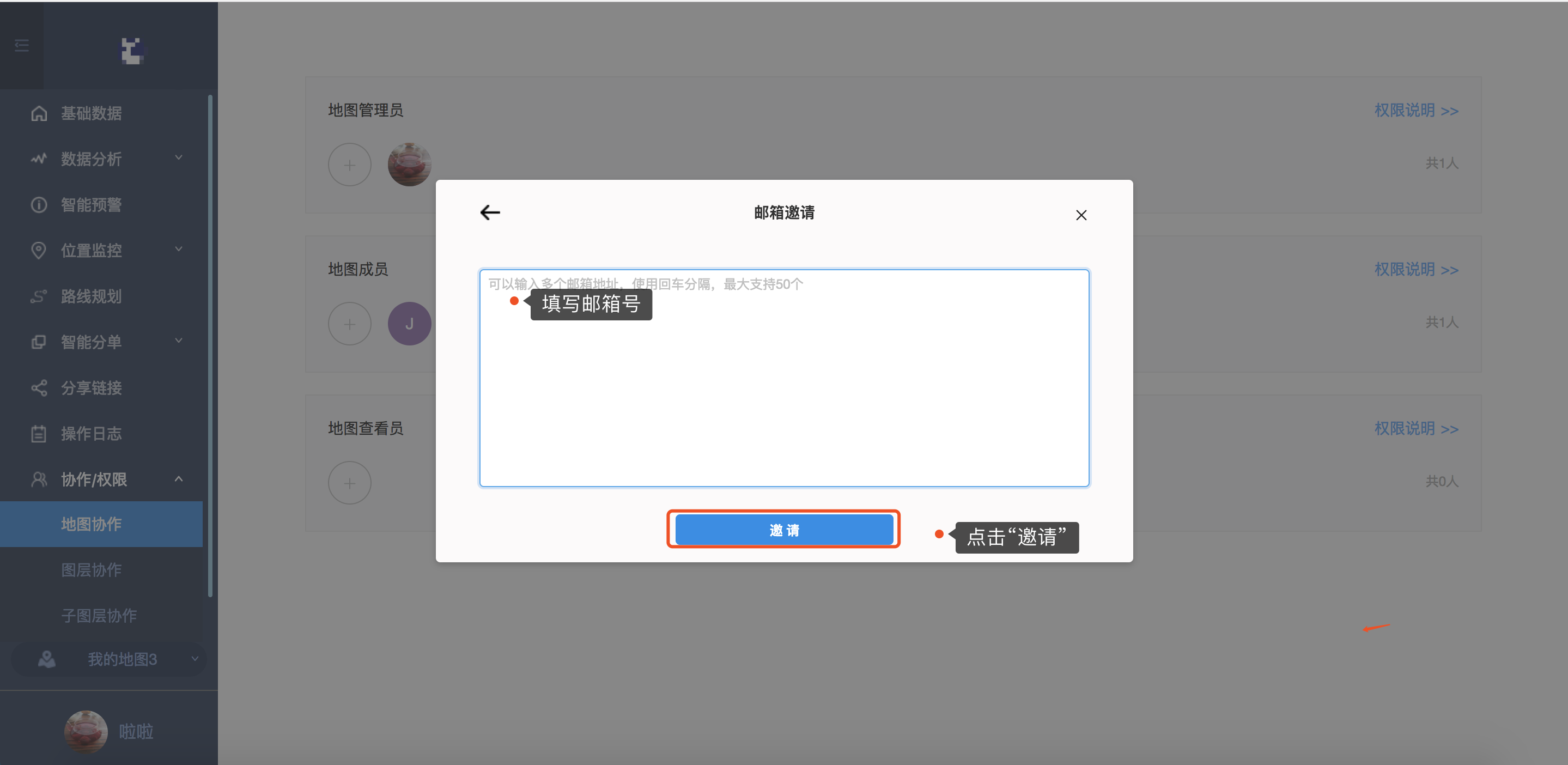Click the 地图管理员 section heading
Image resolution: width=1568 pixels, height=765 pixels.
tap(365, 110)
